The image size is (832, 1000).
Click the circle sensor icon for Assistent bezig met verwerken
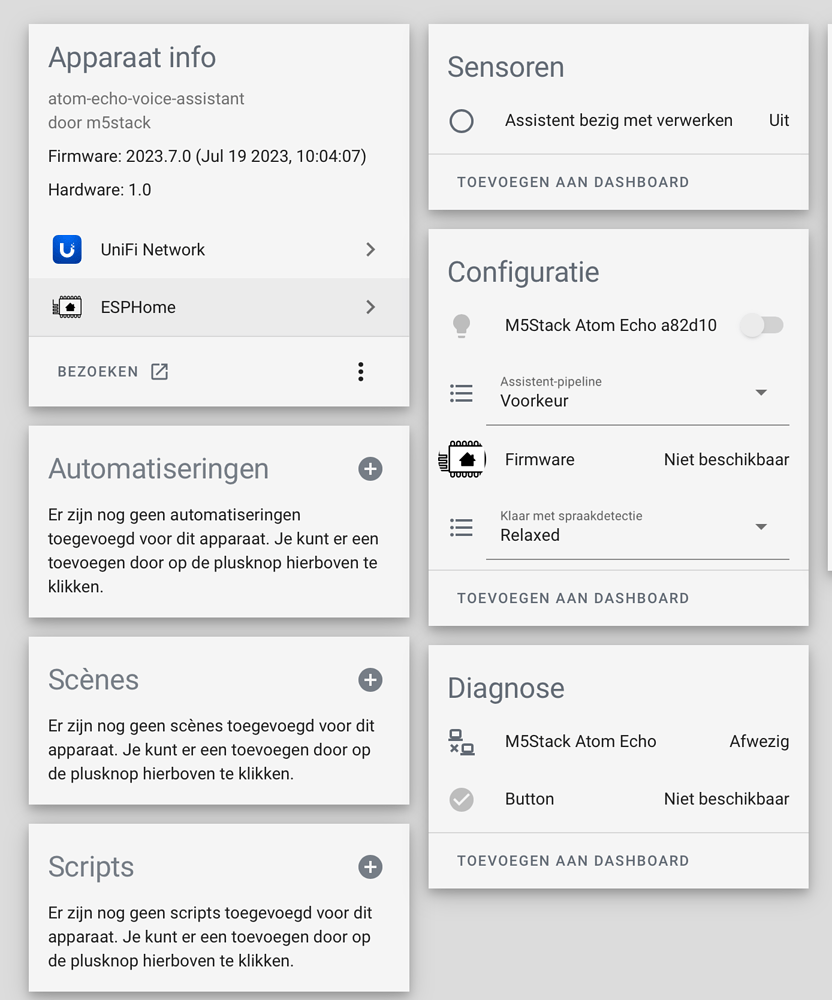[461, 120]
